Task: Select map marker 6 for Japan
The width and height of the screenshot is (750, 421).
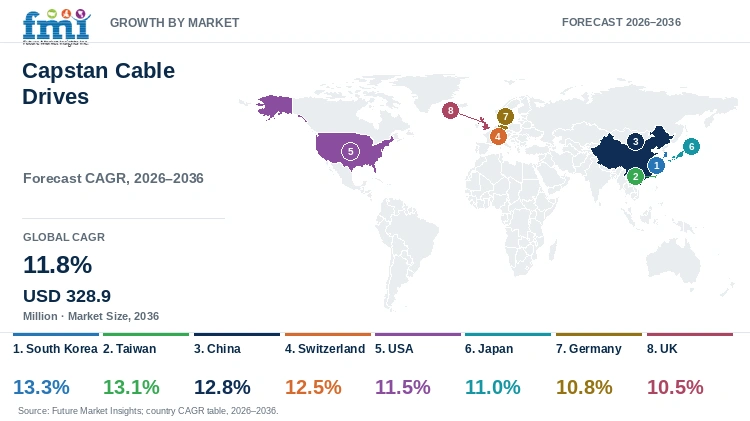Action: (691, 146)
